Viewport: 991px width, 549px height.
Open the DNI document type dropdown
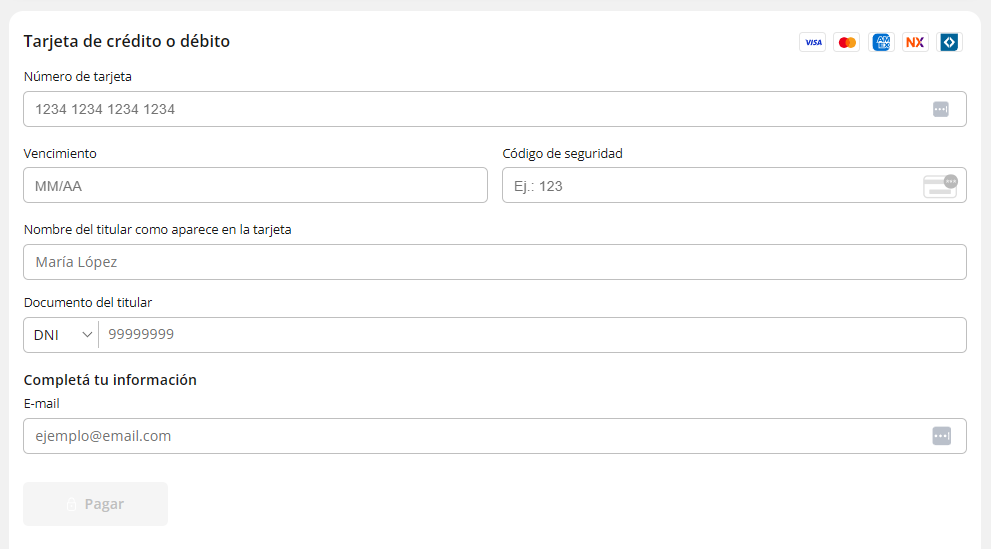tap(62, 335)
